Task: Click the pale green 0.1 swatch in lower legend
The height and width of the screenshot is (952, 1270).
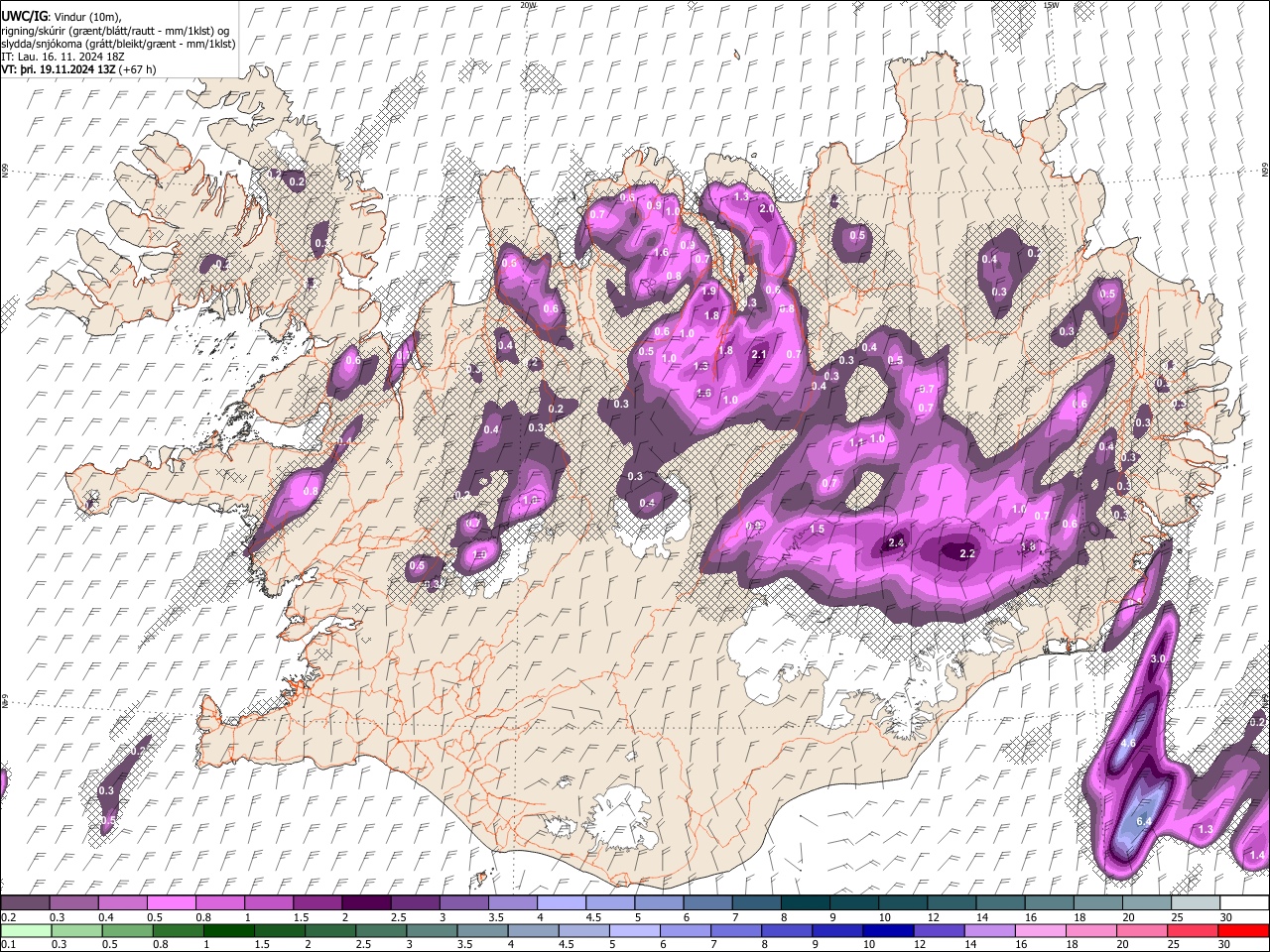Action: click(x=25, y=930)
